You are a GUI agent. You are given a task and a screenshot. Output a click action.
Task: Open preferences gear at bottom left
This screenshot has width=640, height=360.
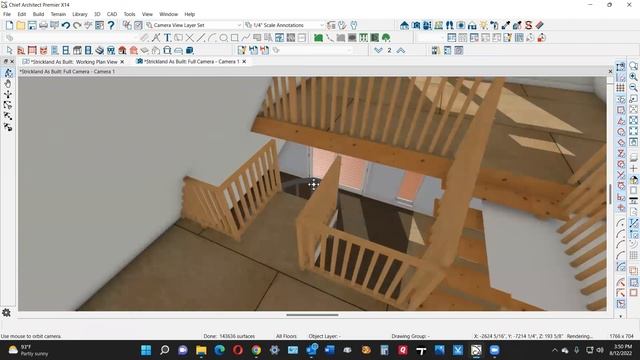[x=6, y=313]
